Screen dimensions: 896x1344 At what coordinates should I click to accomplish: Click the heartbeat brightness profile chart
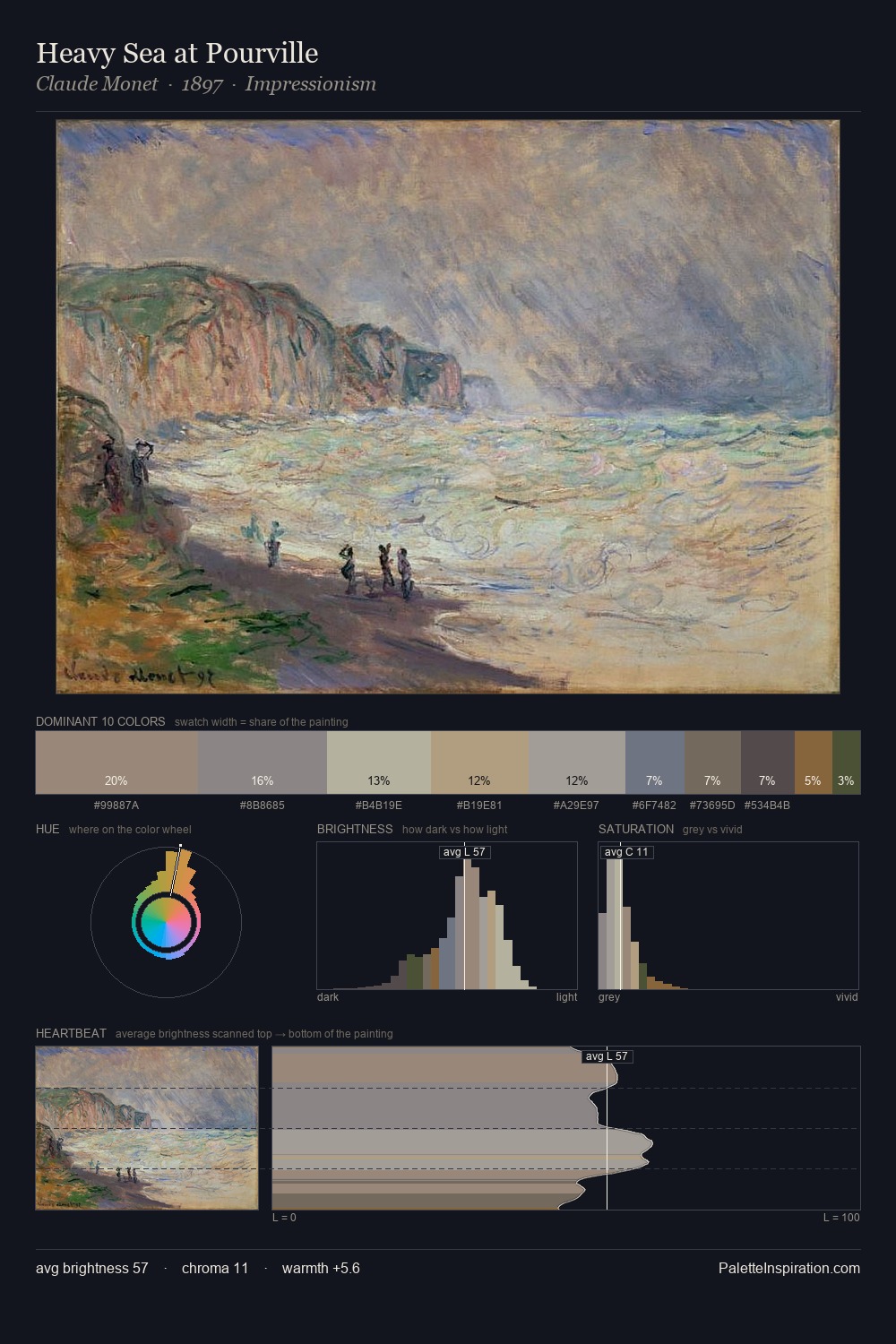coord(566,1128)
